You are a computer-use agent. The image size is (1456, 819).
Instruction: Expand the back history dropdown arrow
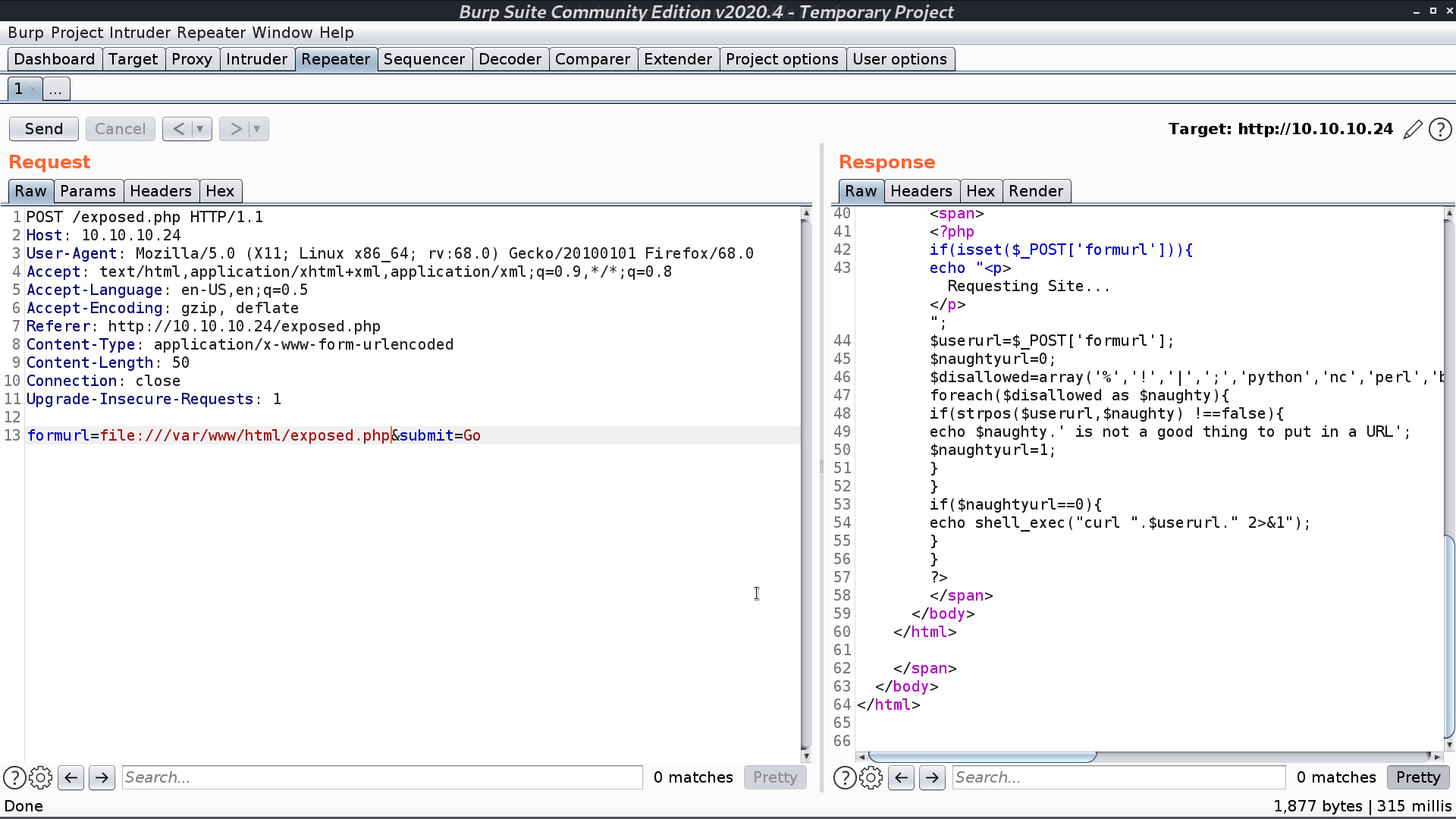[x=200, y=129]
